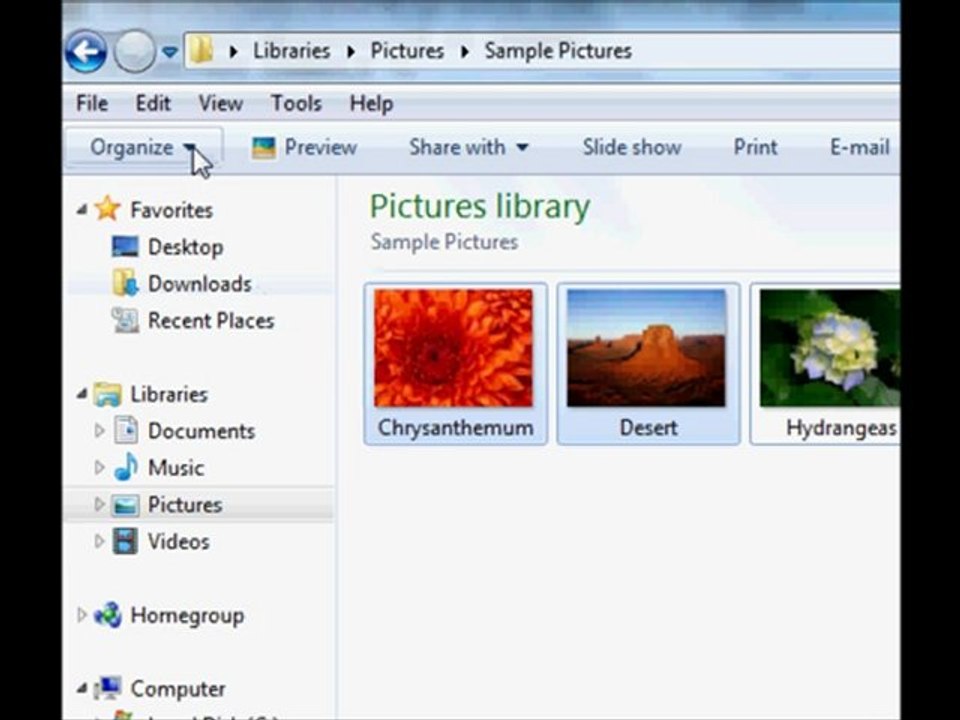Click the Desert file name

click(x=648, y=428)
